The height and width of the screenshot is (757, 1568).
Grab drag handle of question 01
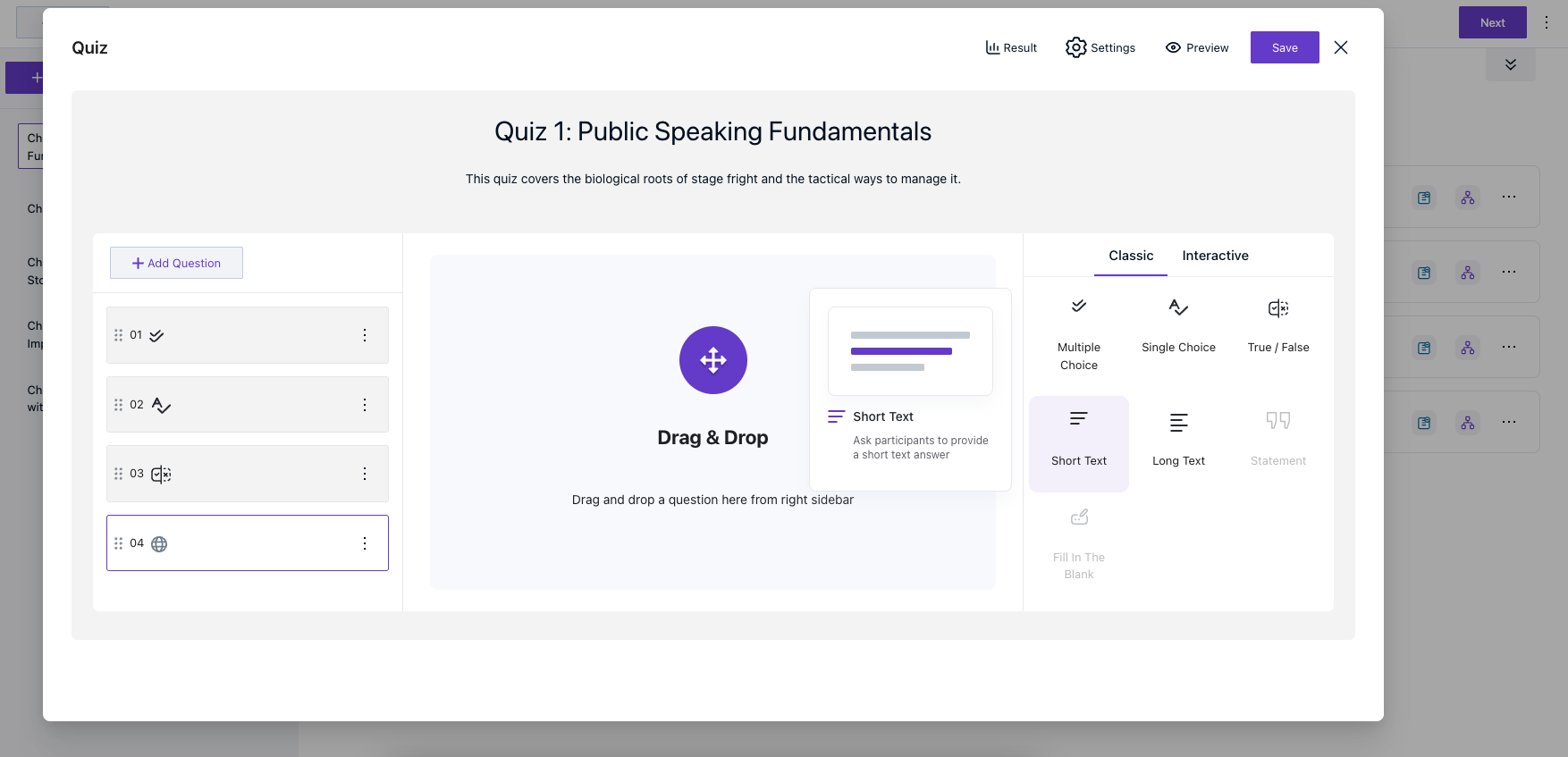click(x=118, y=335)
